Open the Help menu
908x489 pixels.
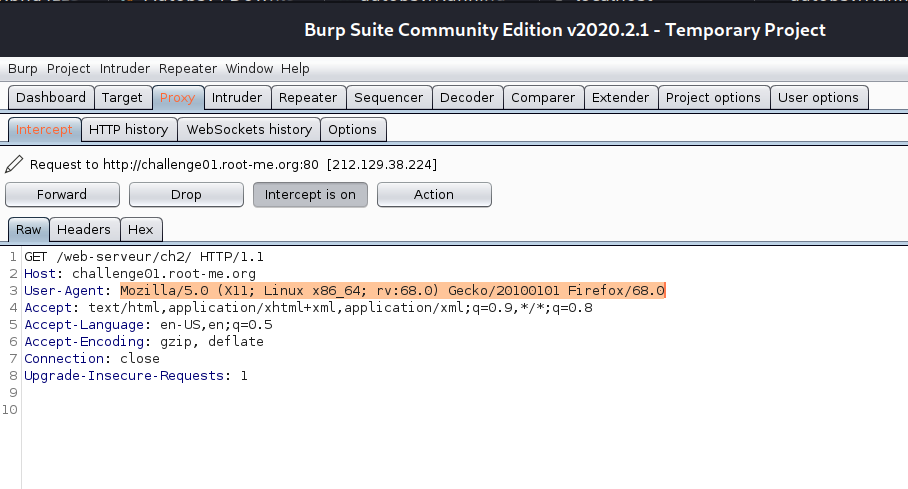click(295, 69)
